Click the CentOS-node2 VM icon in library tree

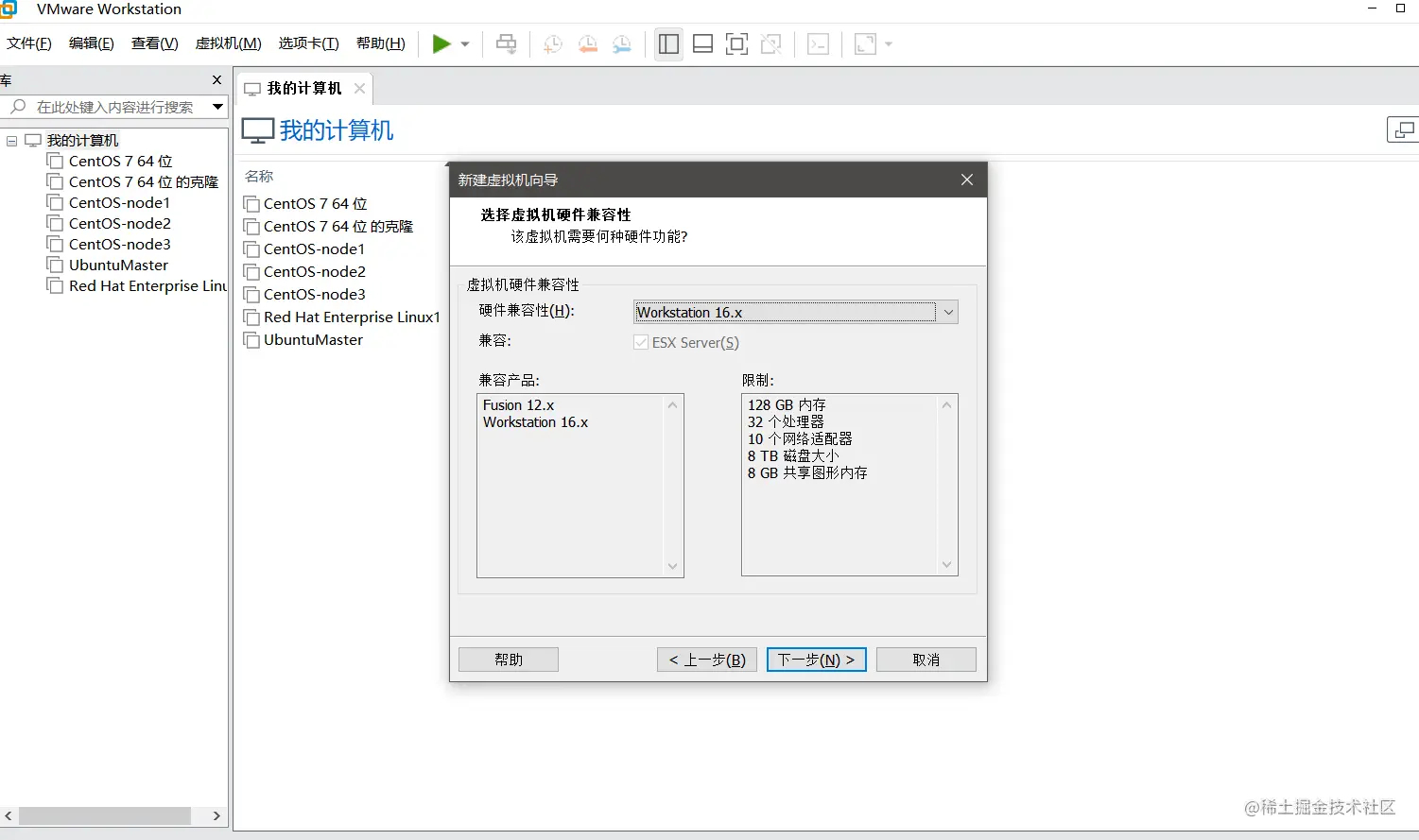click(56, 223)
